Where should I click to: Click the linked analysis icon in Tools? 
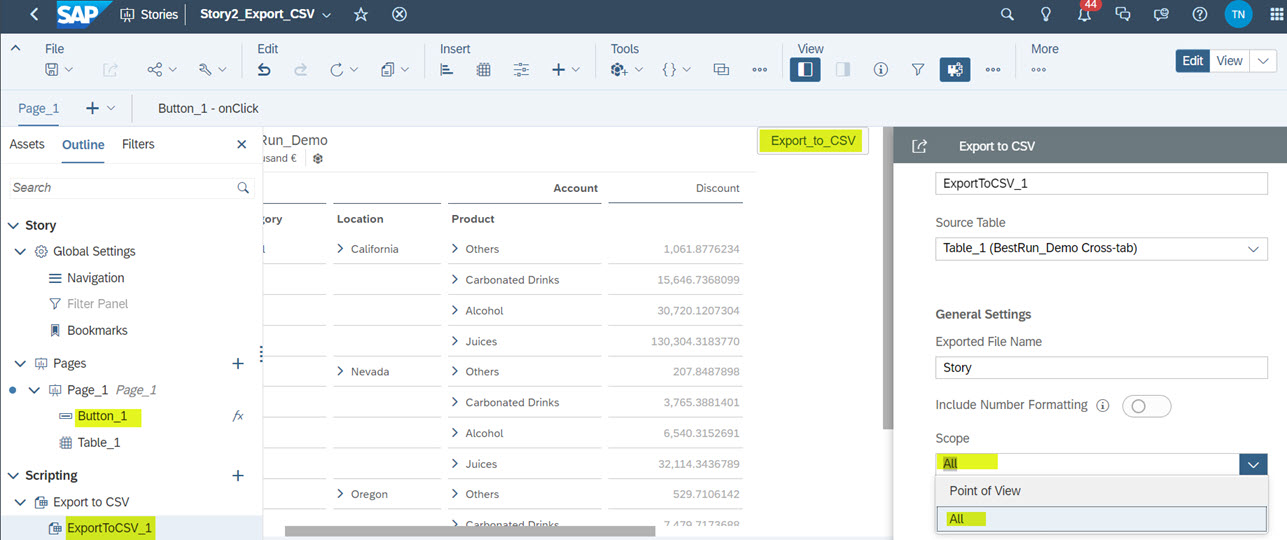[x=721, y=69]
